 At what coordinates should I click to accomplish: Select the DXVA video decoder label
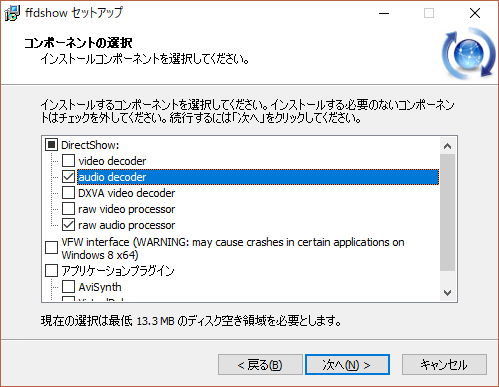pyautogui.click(x=126, y=193)
